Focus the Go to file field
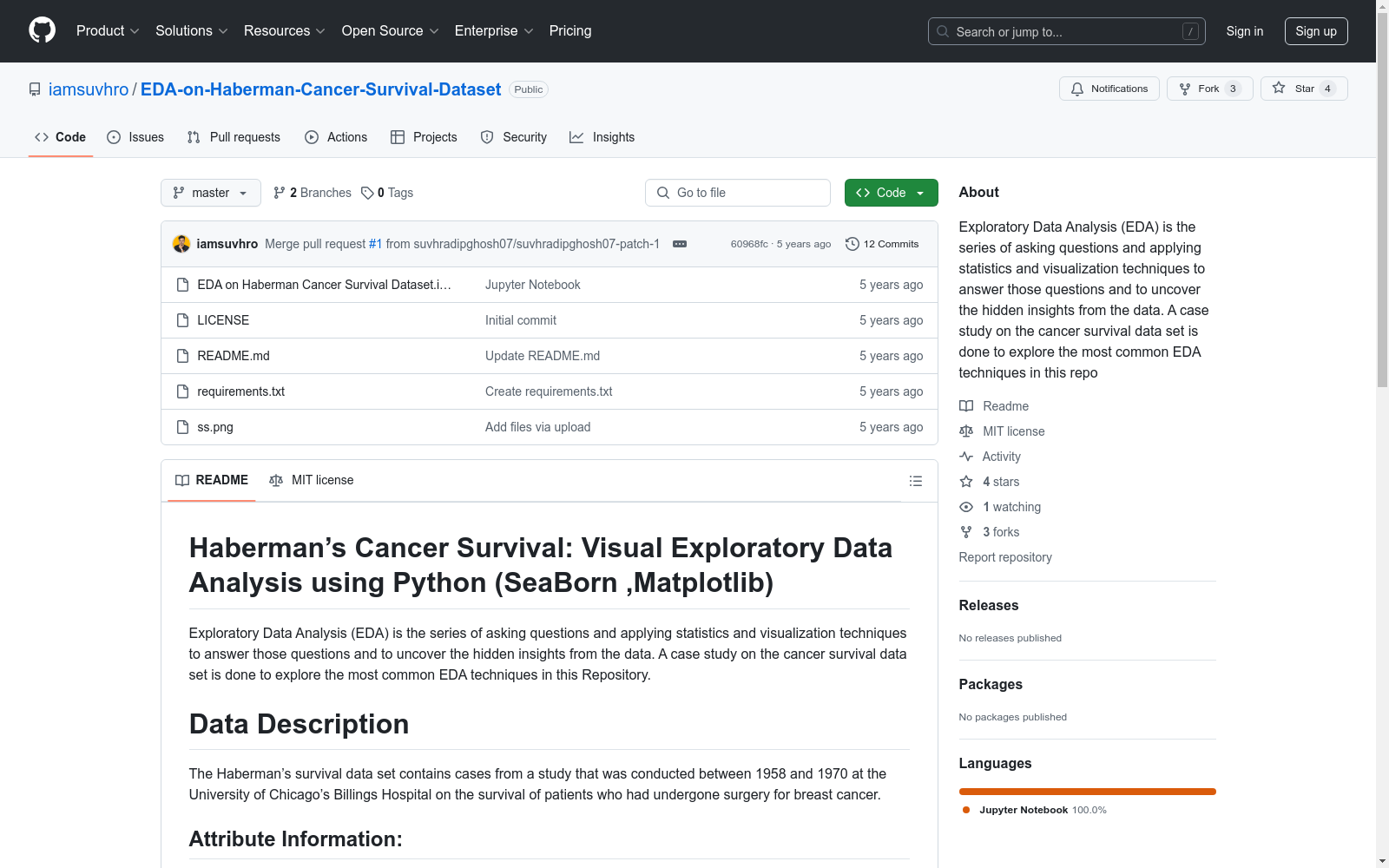Screen dimensions: 1389x868 (738, 193)
